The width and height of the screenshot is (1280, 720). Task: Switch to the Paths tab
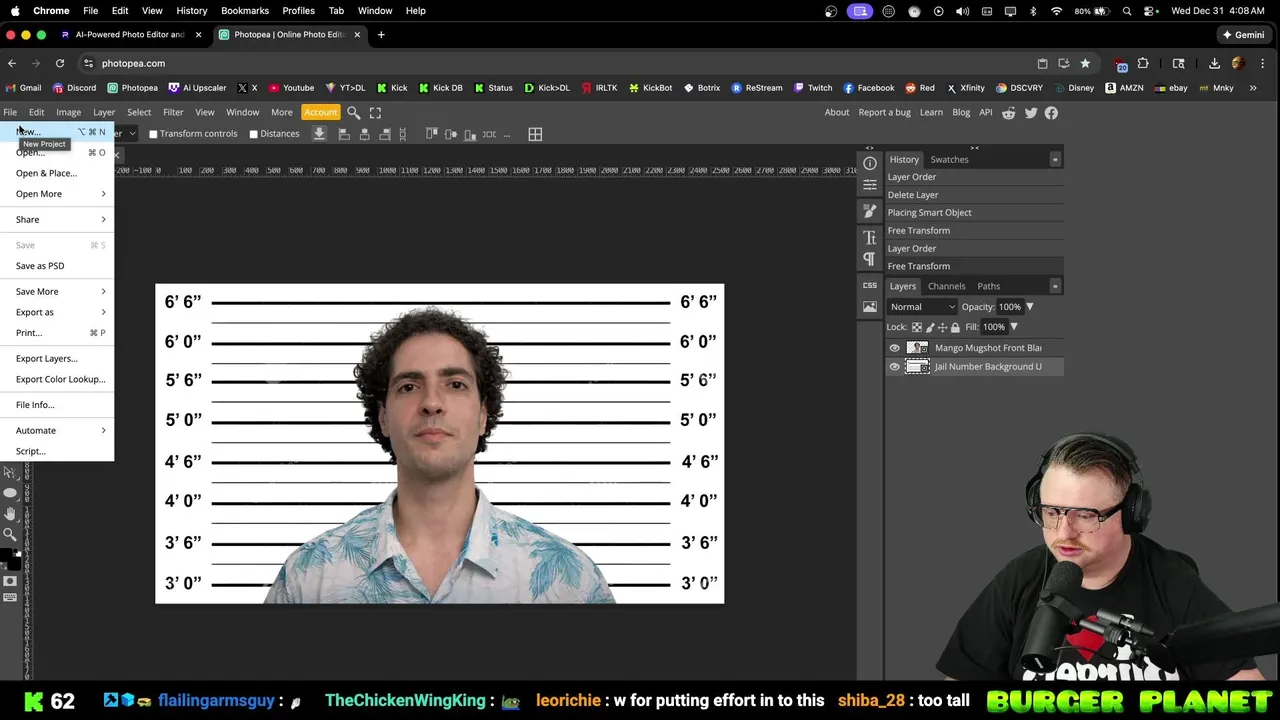(988, 287)
